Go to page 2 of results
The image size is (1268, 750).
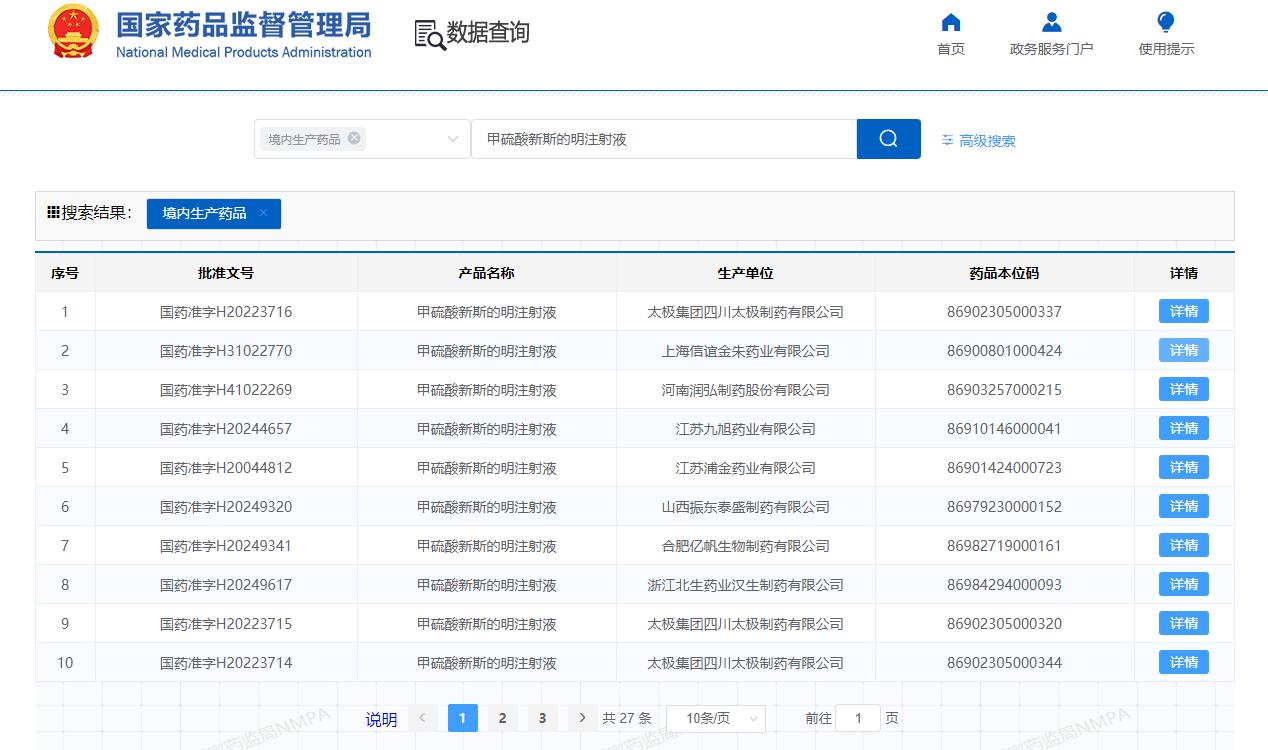pos(502,718)
